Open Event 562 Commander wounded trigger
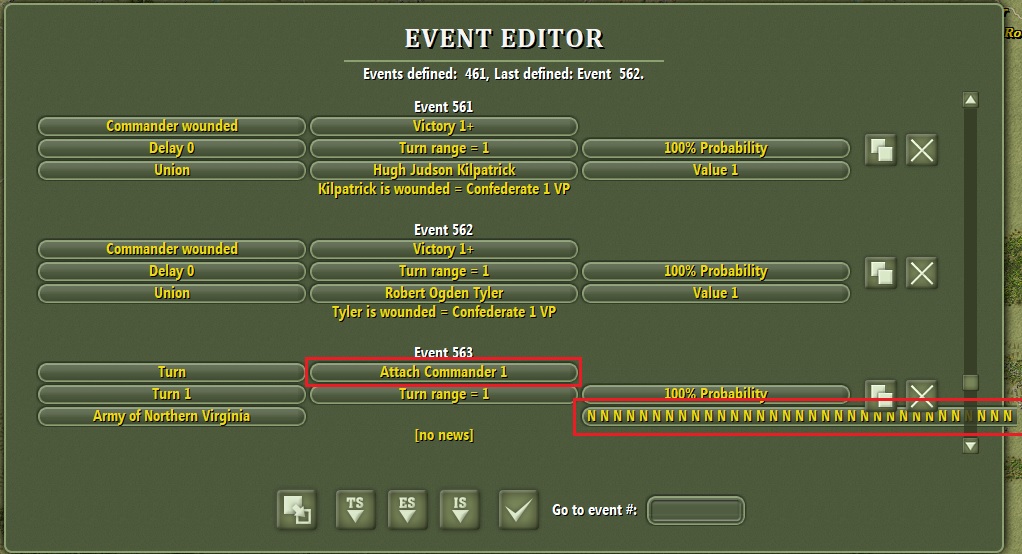 coord(171,249)
